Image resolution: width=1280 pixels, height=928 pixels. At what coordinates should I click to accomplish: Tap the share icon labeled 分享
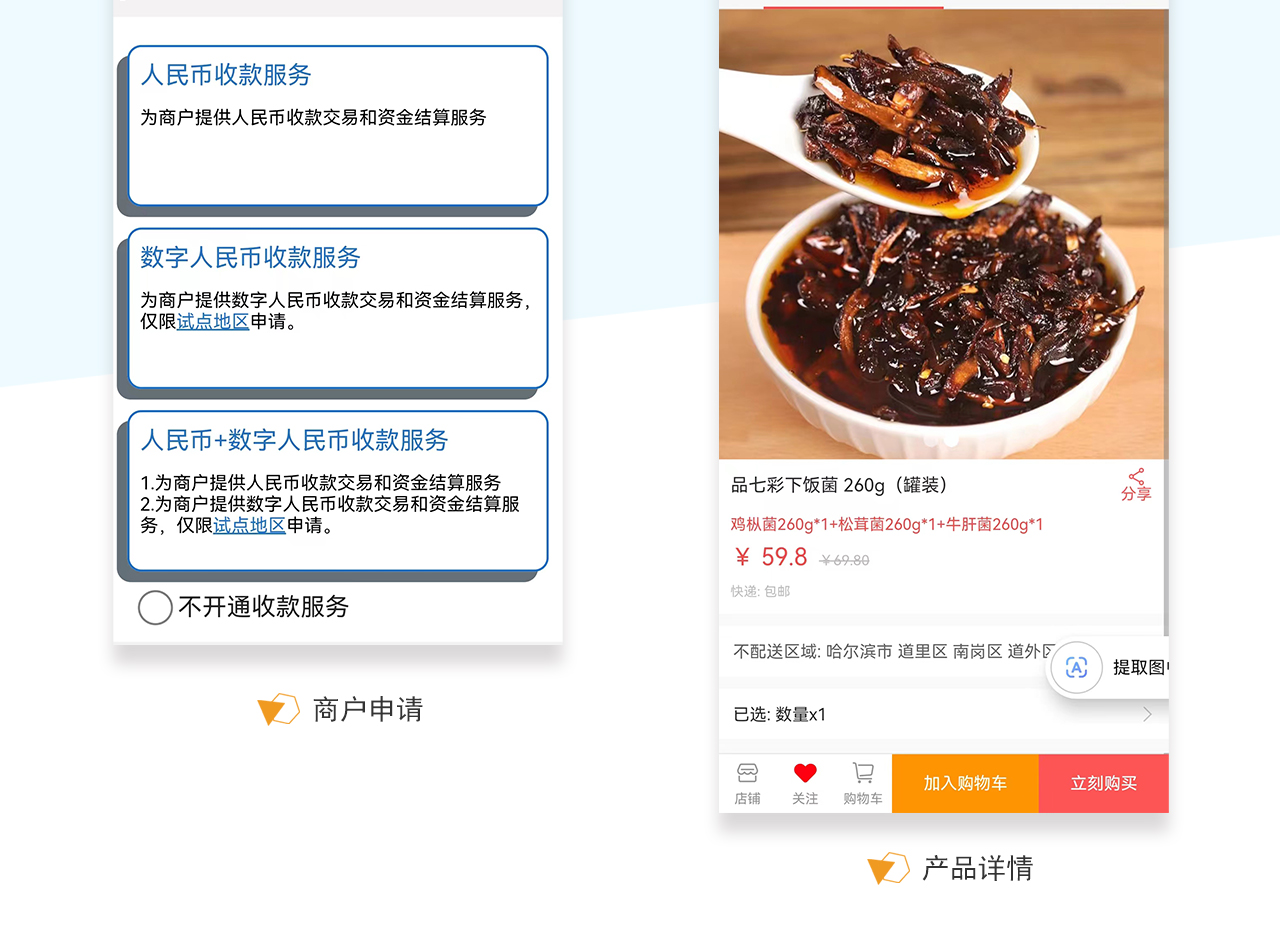pyautogui.click(x=1136, y=484)
